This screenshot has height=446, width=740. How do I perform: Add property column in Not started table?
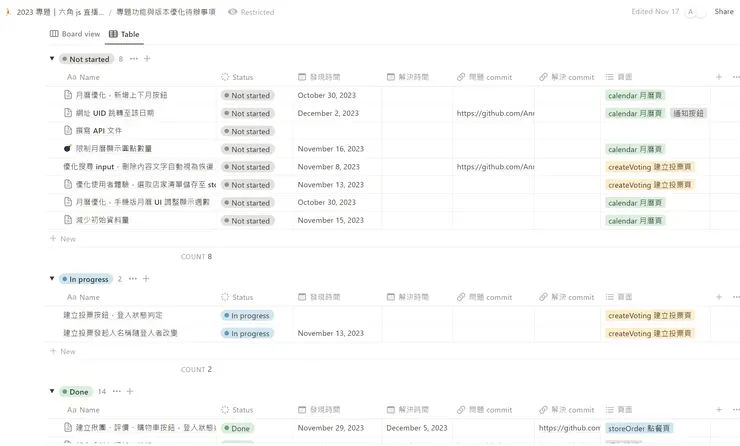(719, 77)
